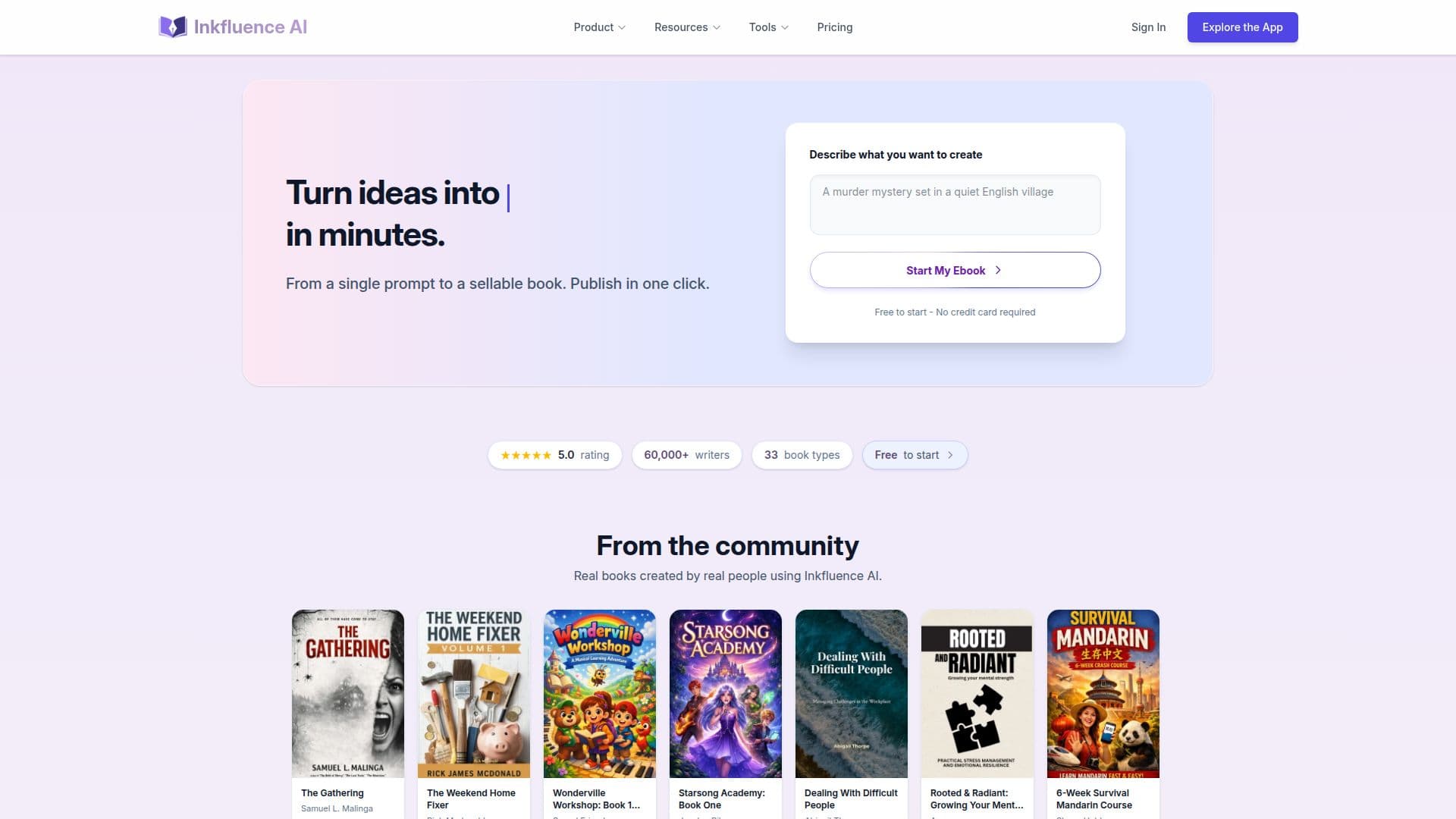This screenshot has height=819, width=1456.
Task: Click the 60,000+ writers badge
Action: click(x=686, y=455)
